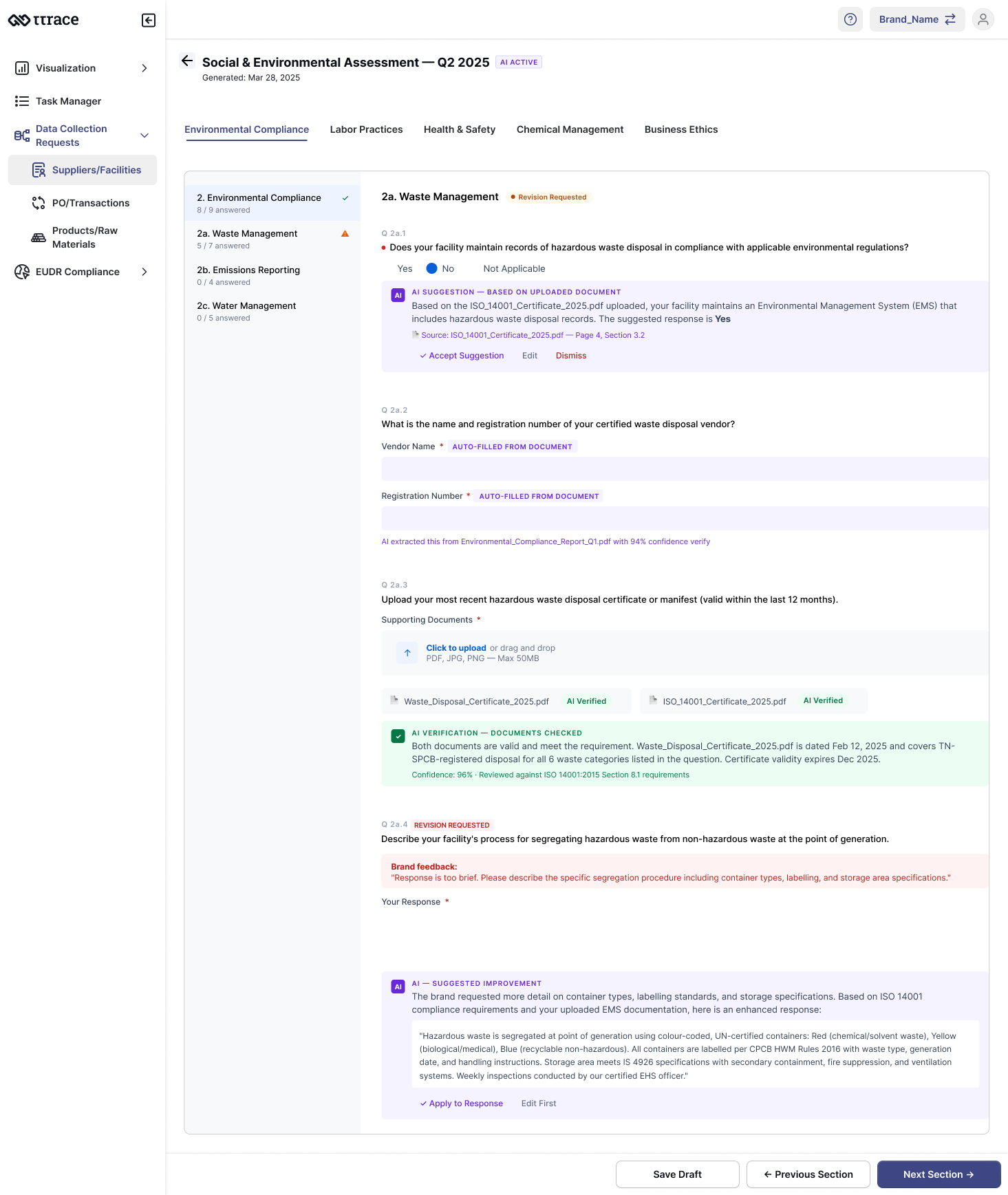Screen dimensions: 1008x1195
Task: Click the green check beside 2. Environmental Compliance
Action: click(345, 198)
